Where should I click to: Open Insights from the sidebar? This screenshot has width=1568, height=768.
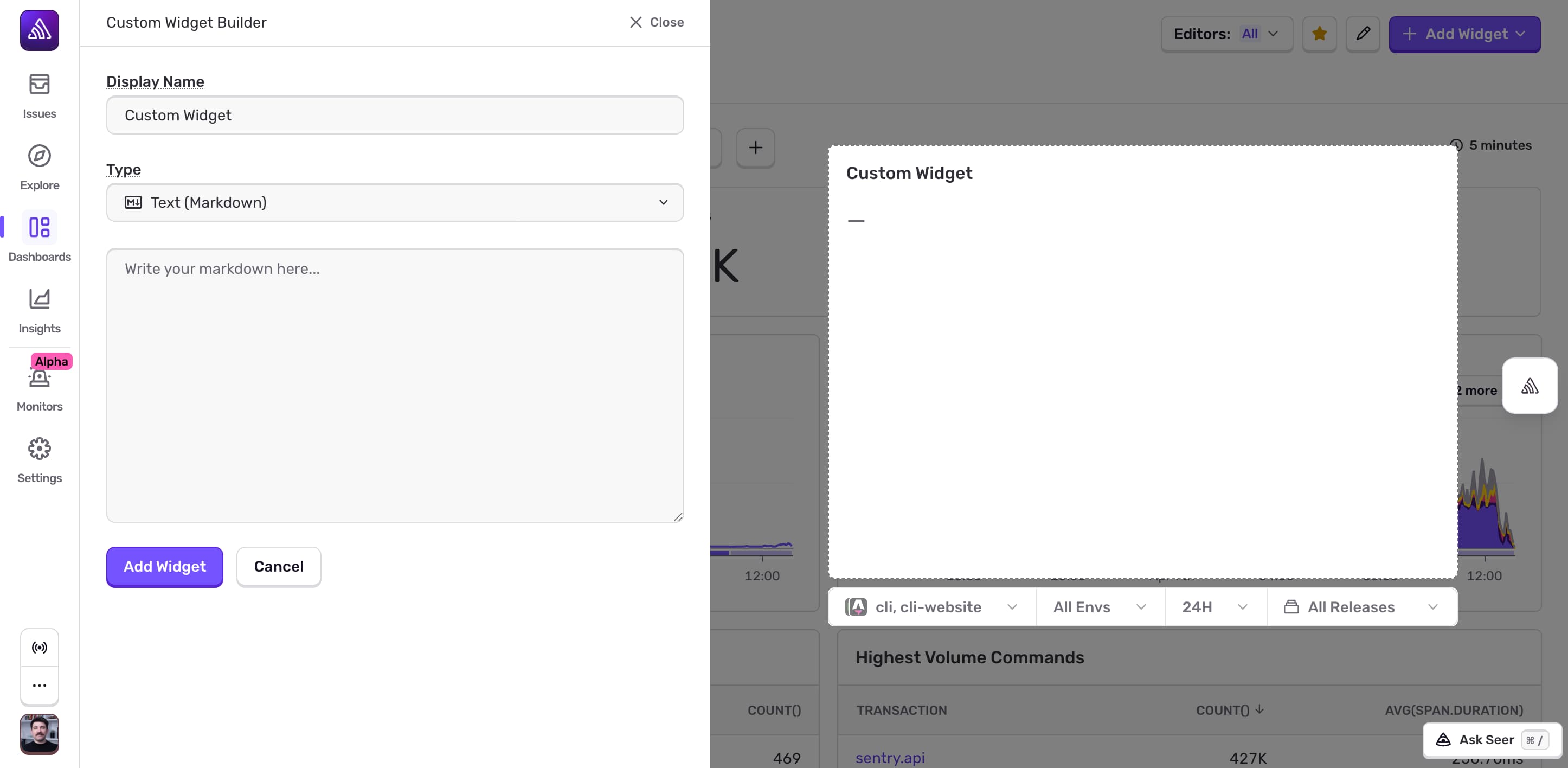[39, 311]
